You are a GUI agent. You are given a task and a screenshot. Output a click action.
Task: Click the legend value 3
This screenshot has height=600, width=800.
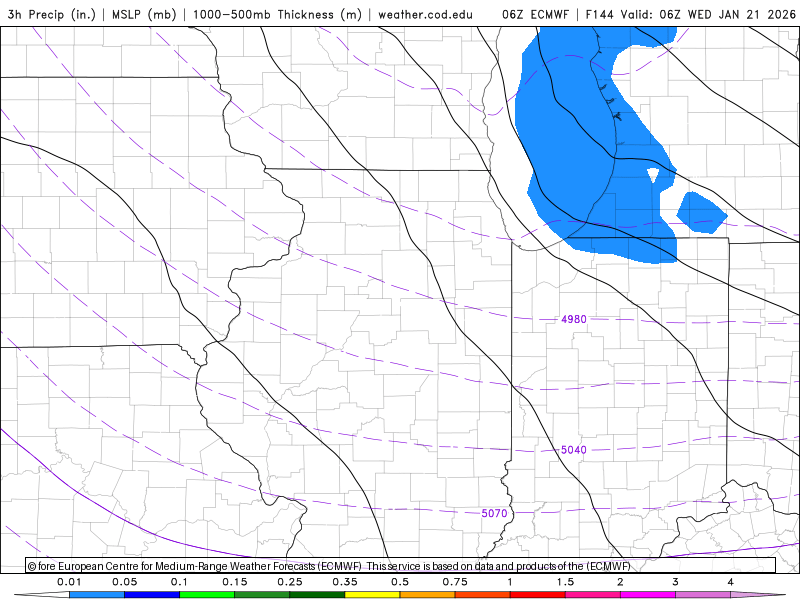(676, 582)
